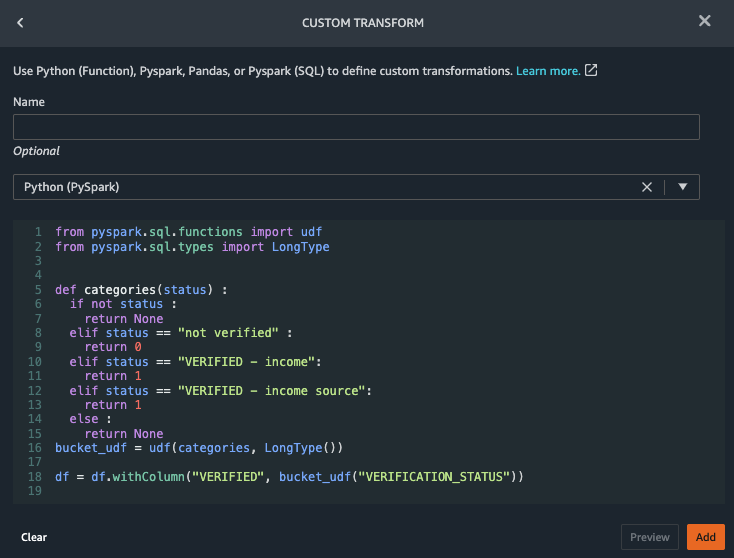Open the external link icon beside Learn more

click(591, 71)
